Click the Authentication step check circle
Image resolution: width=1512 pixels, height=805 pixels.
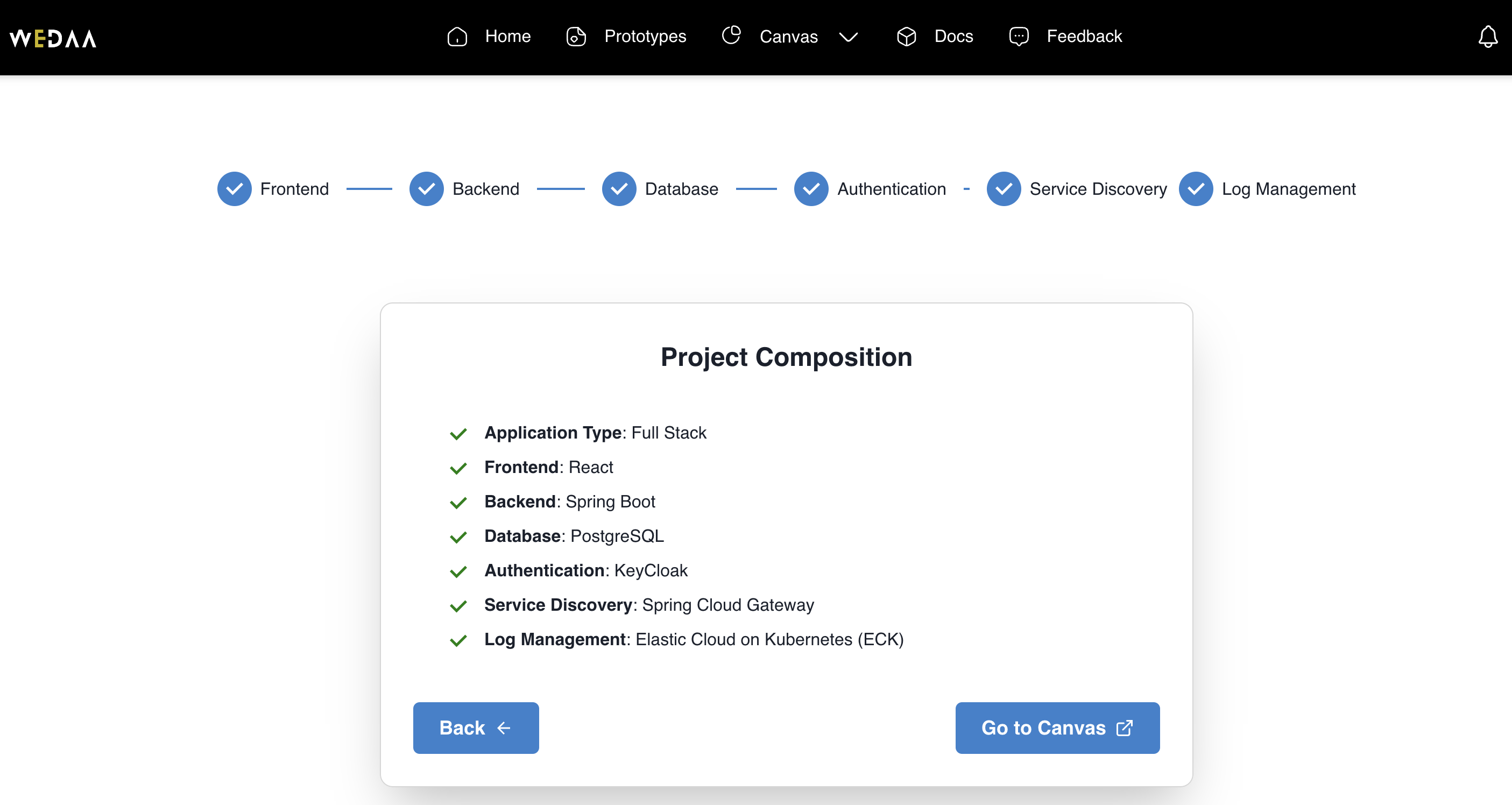(811, 189)
